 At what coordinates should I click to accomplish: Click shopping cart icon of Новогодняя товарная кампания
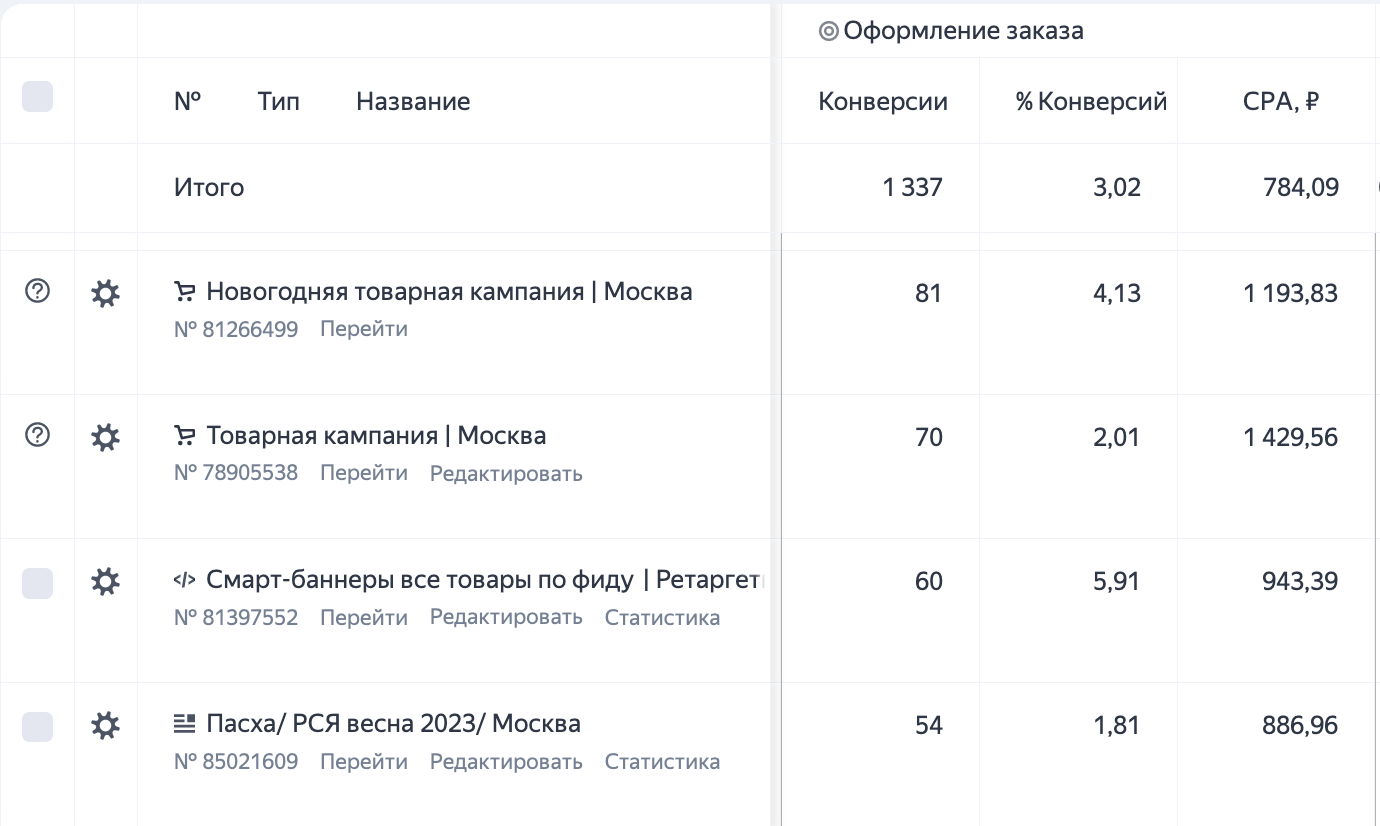pyautogui.click(x=185, y=292)
